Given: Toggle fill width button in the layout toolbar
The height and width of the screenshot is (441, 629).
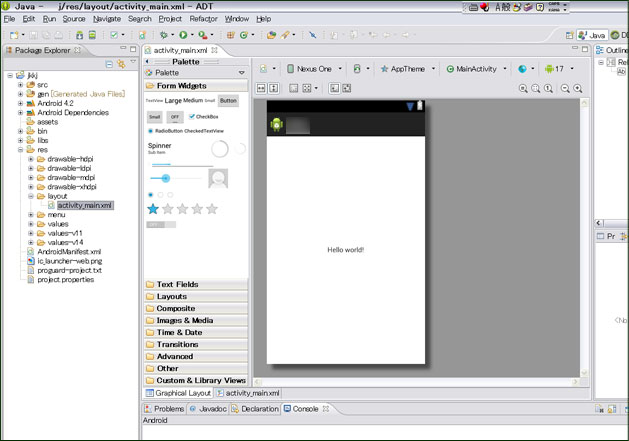Looking at the screenshot, I should click(x=260, y=88).
